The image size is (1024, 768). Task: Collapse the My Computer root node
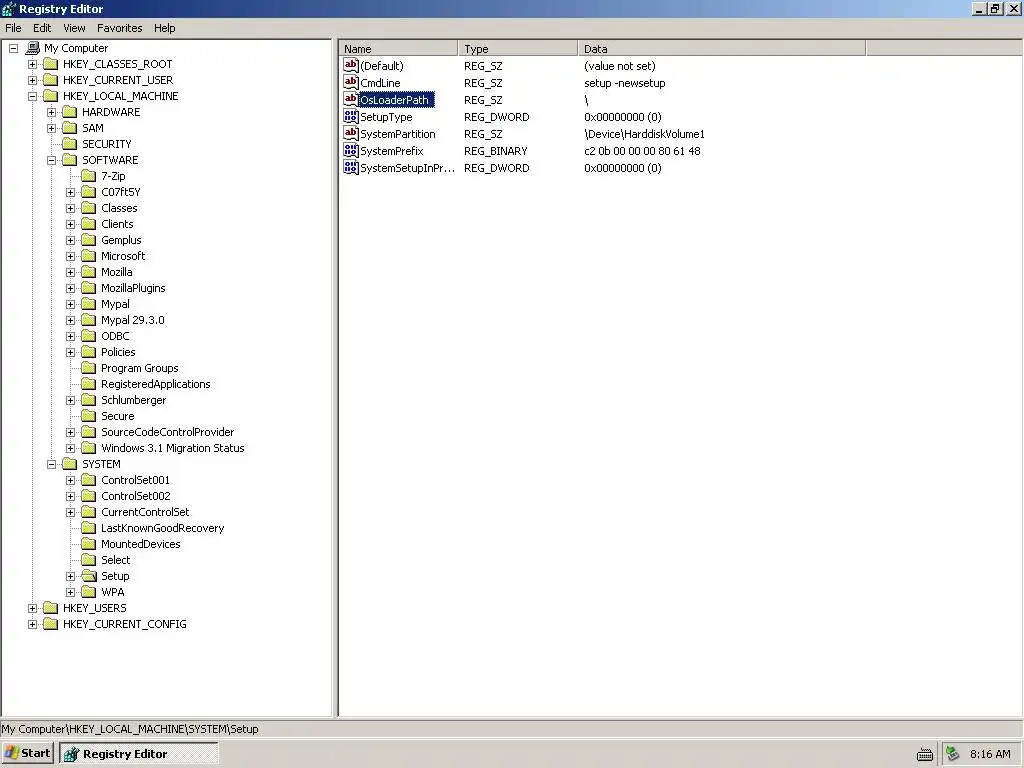click(x=13, y=48)
